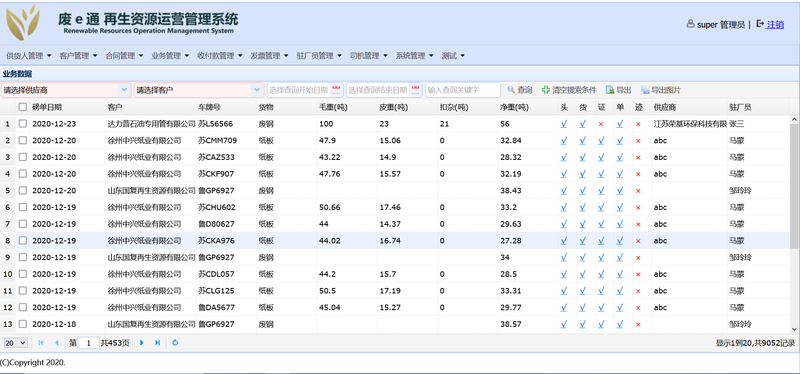Open row 13 货 checkmark, net 38.57
Image resolution: width=800 pixels, height=374 pixels.
(x=582, y=325)
